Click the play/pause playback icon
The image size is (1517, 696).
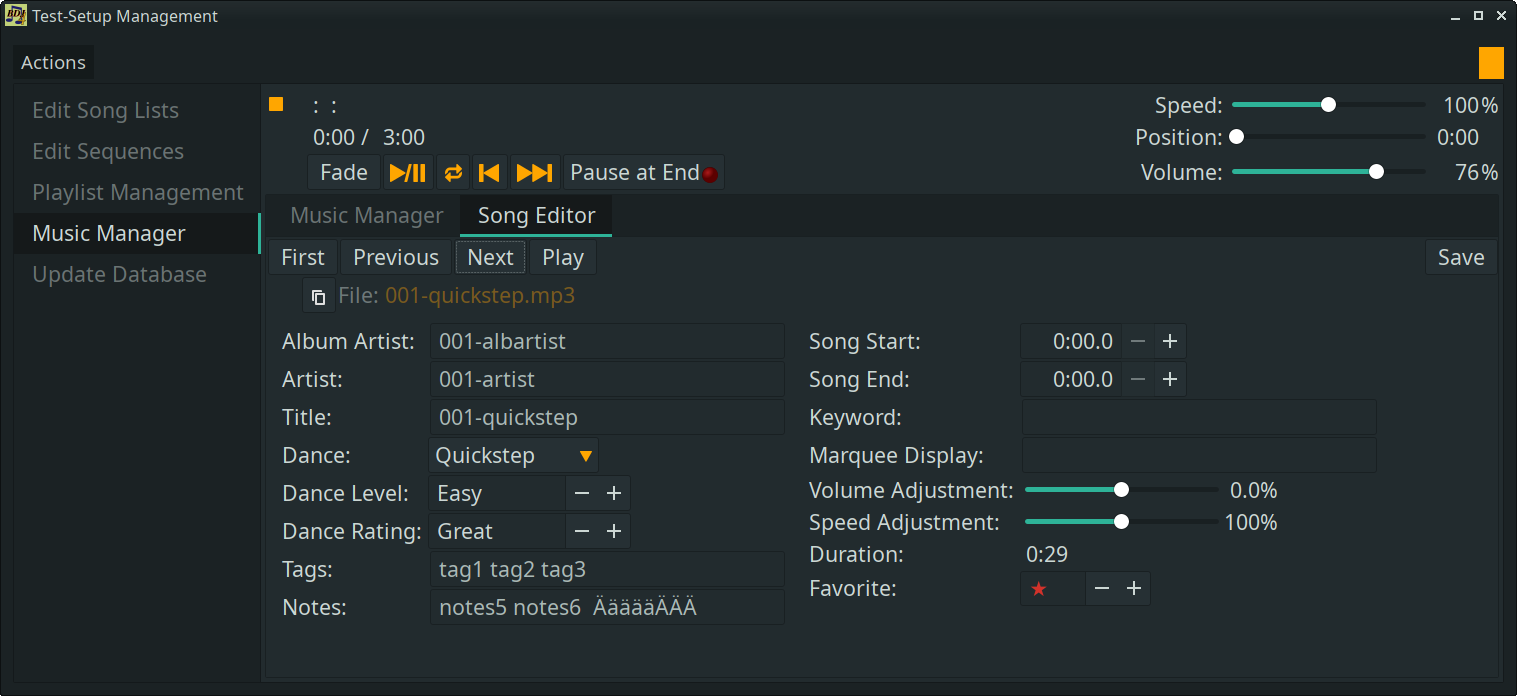[408, 173]
